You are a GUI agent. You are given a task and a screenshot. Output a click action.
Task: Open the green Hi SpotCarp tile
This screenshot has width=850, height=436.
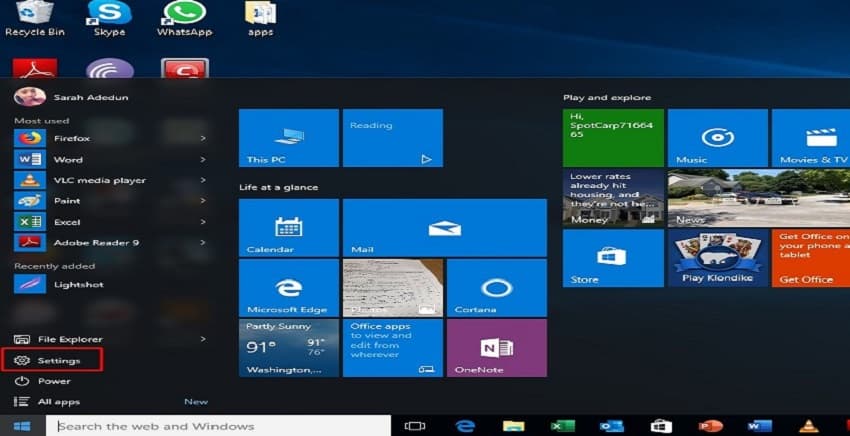coord(613,138)
